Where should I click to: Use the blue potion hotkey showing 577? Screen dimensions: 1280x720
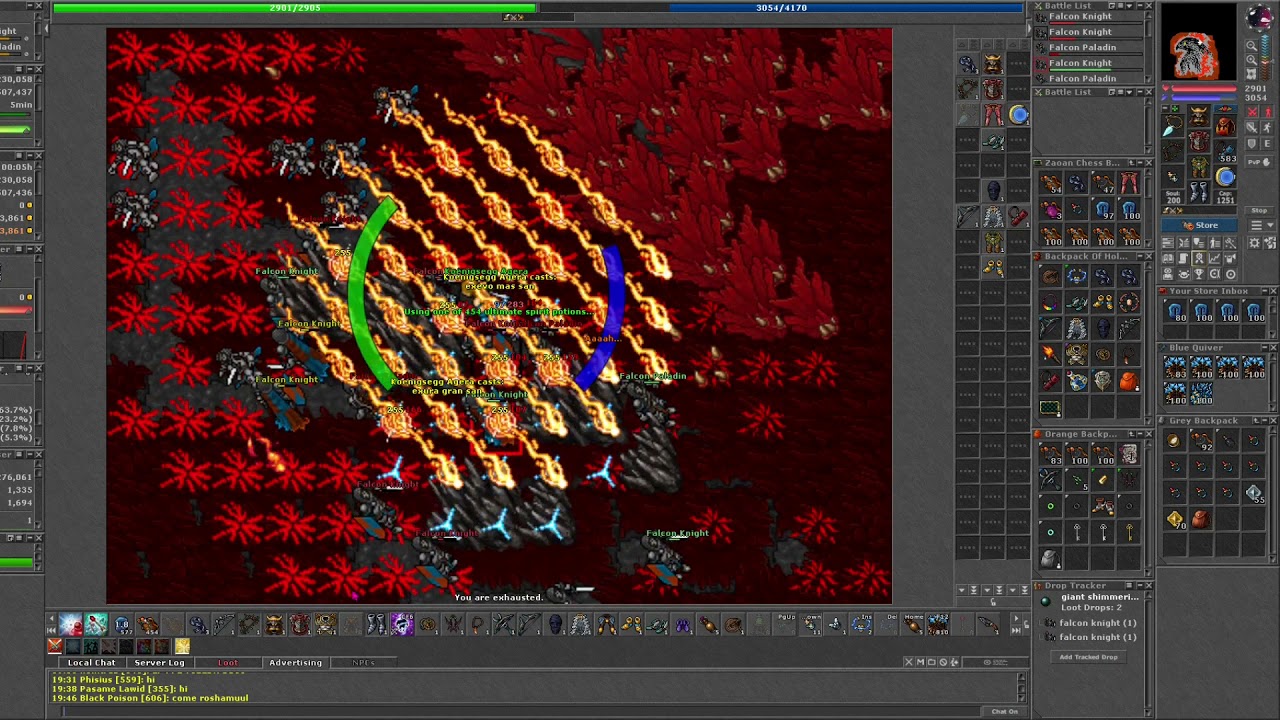122,626
